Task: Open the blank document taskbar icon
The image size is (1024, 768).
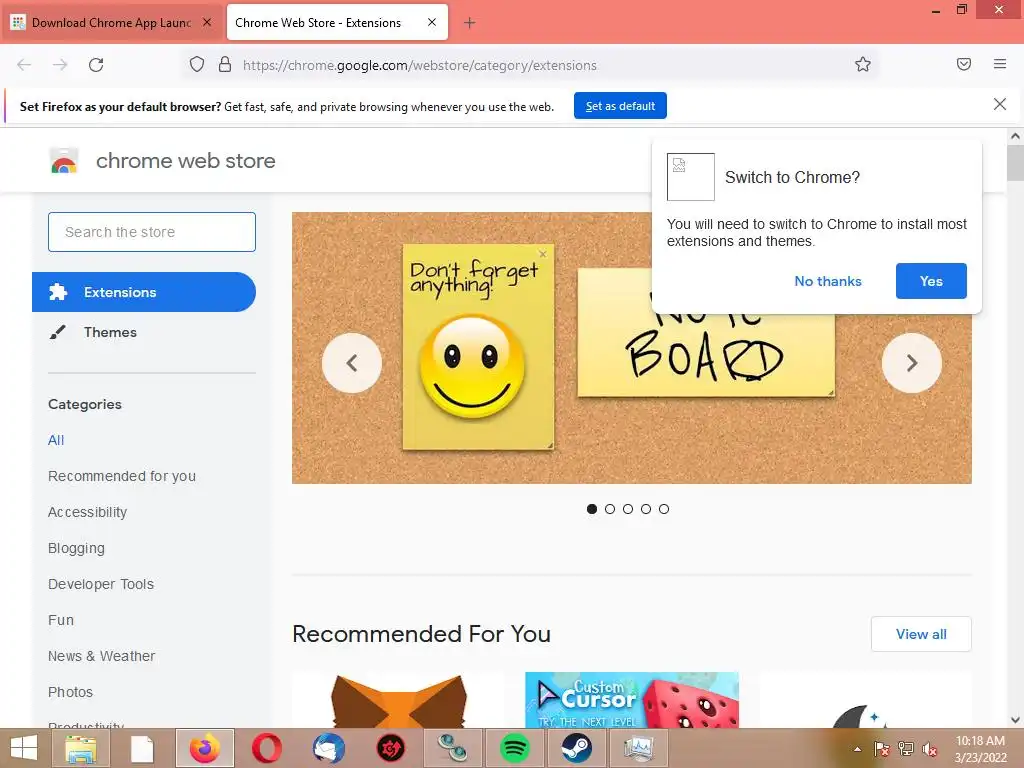Action: click(142, 748)
